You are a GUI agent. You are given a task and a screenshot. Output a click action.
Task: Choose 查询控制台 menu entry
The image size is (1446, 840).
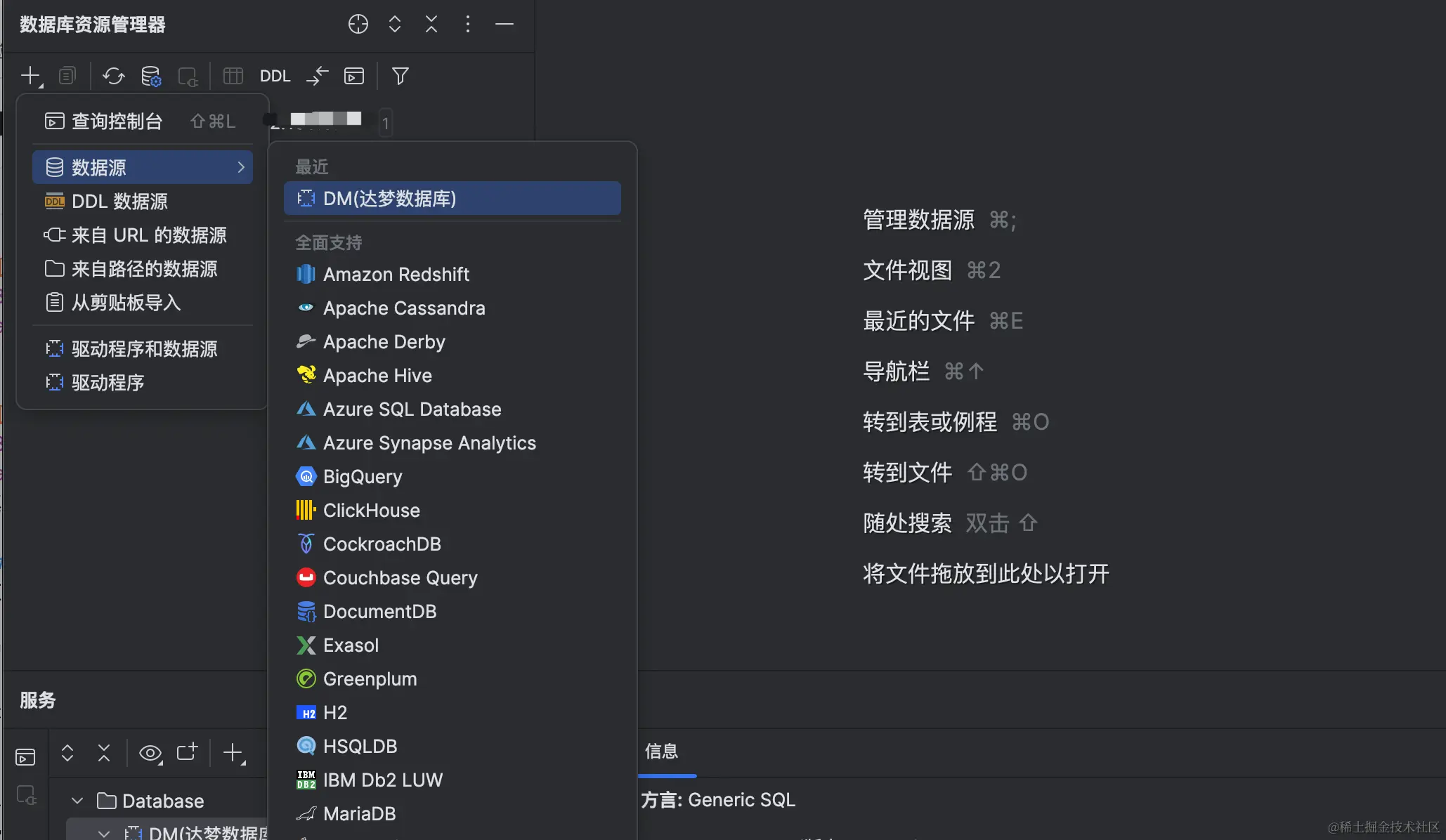coord(142,122)
